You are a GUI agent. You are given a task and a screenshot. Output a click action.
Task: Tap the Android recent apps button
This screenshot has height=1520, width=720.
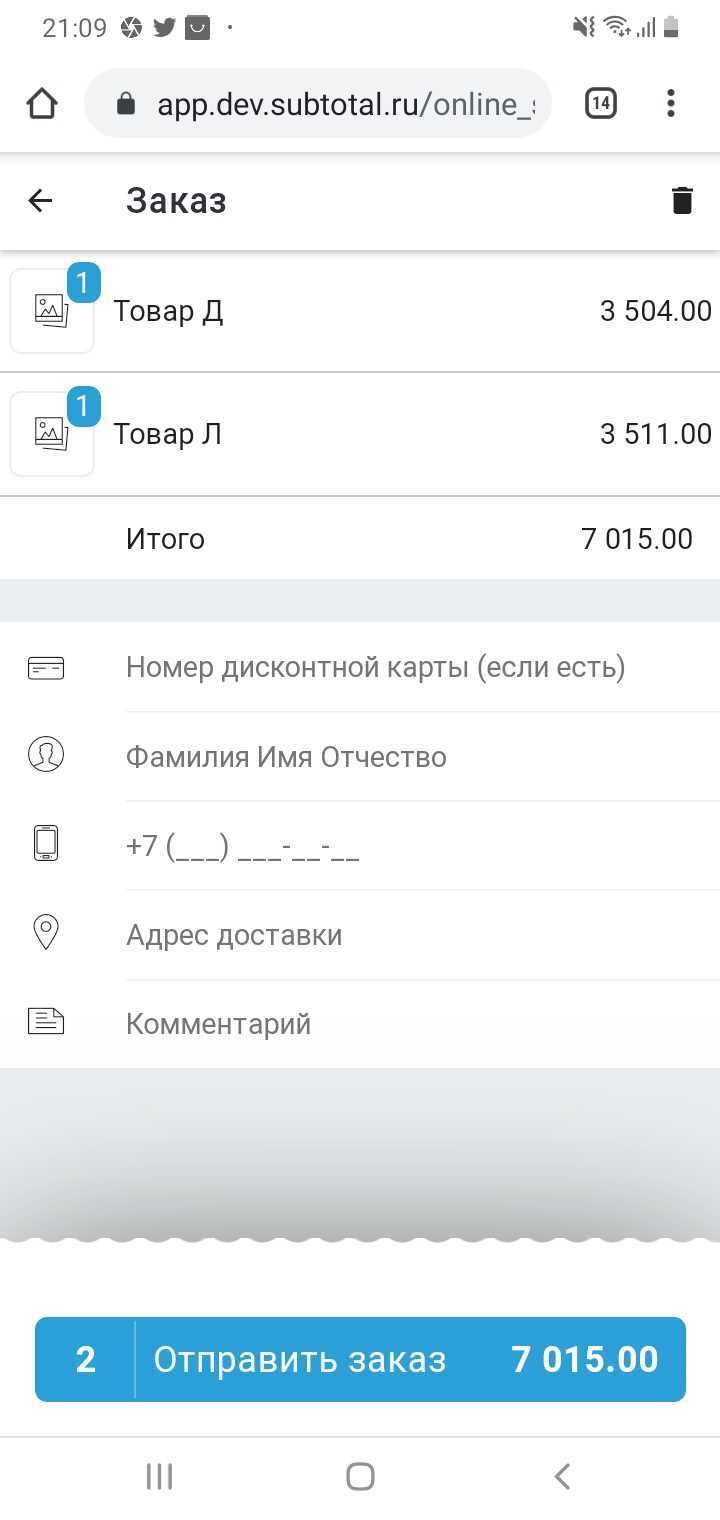point(160,1476)
